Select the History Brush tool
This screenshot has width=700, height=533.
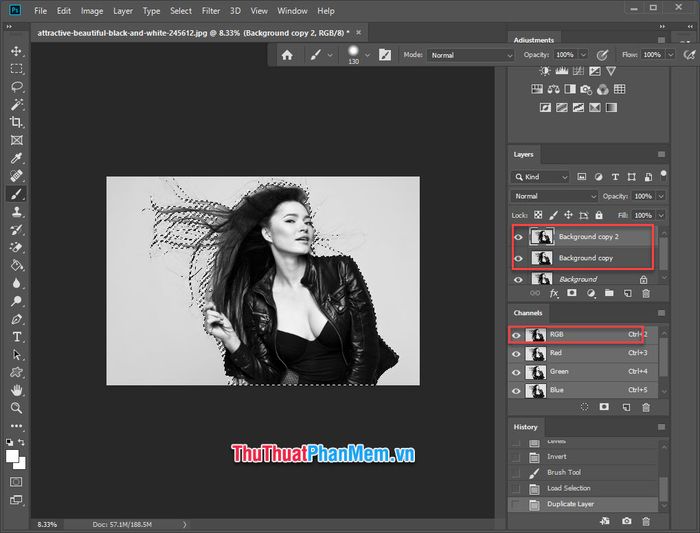pos(17,229)
